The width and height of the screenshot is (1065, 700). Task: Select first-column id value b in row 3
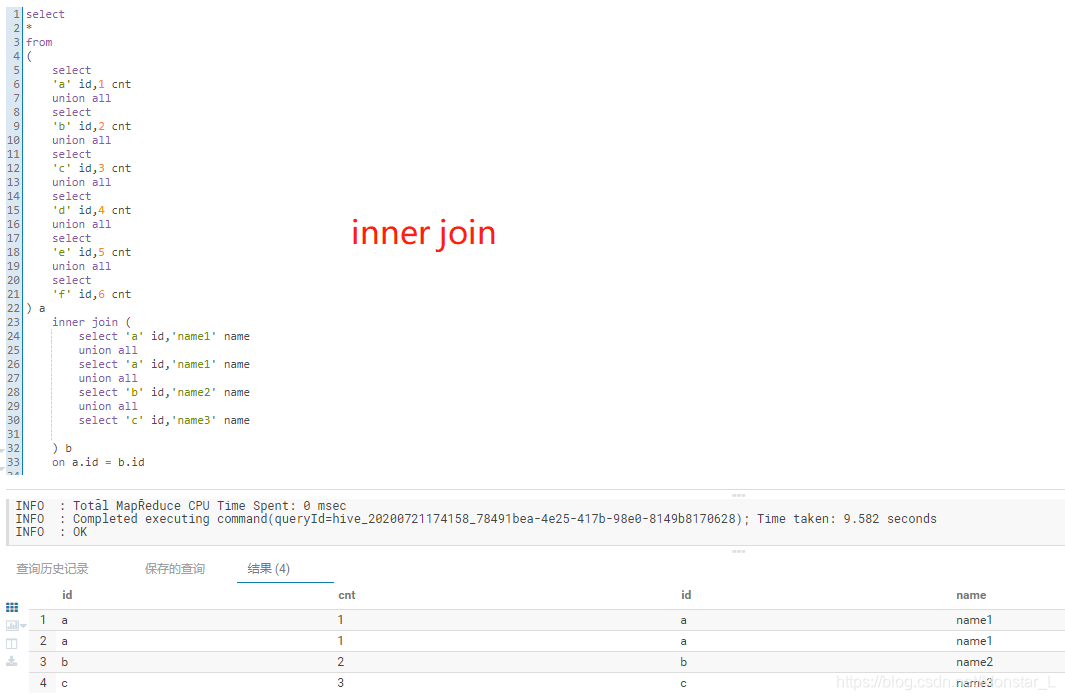[65, 662]
